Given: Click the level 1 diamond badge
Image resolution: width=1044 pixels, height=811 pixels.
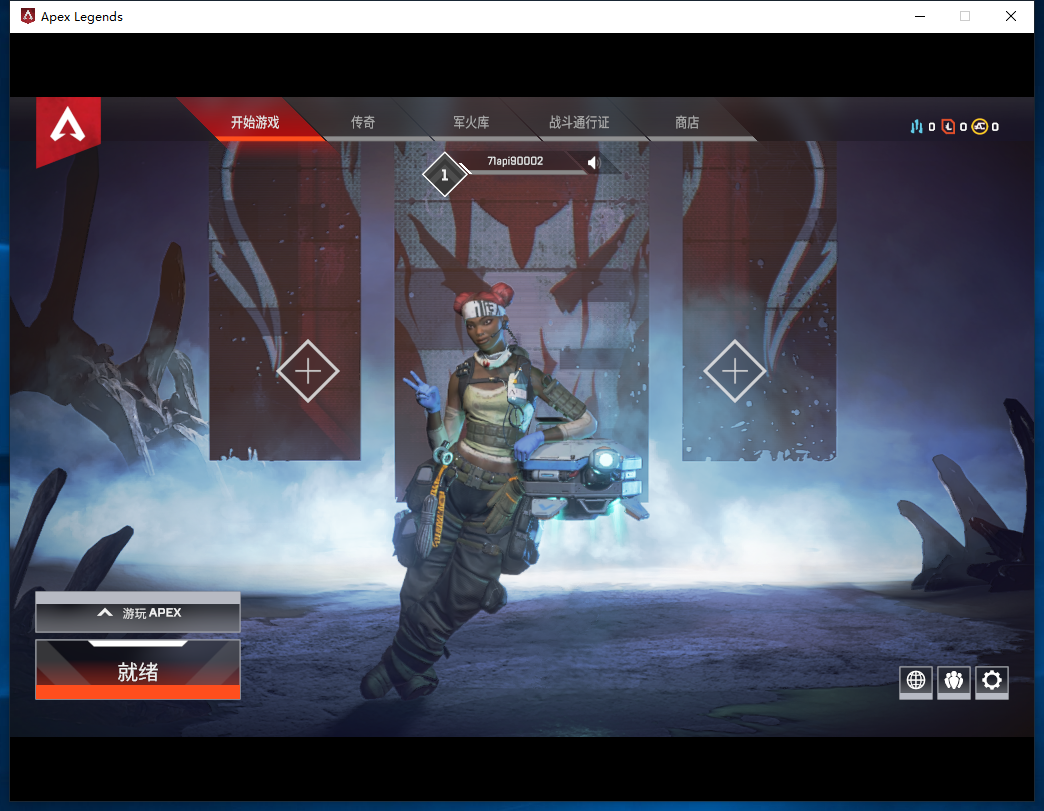Looking at the screenshot, I should 445,175.
